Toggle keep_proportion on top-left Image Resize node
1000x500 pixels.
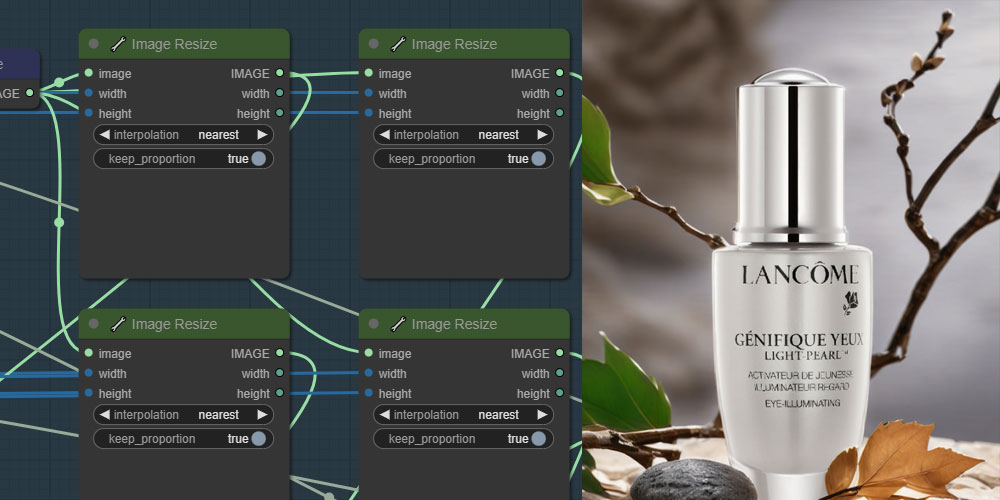click(184, 159)
